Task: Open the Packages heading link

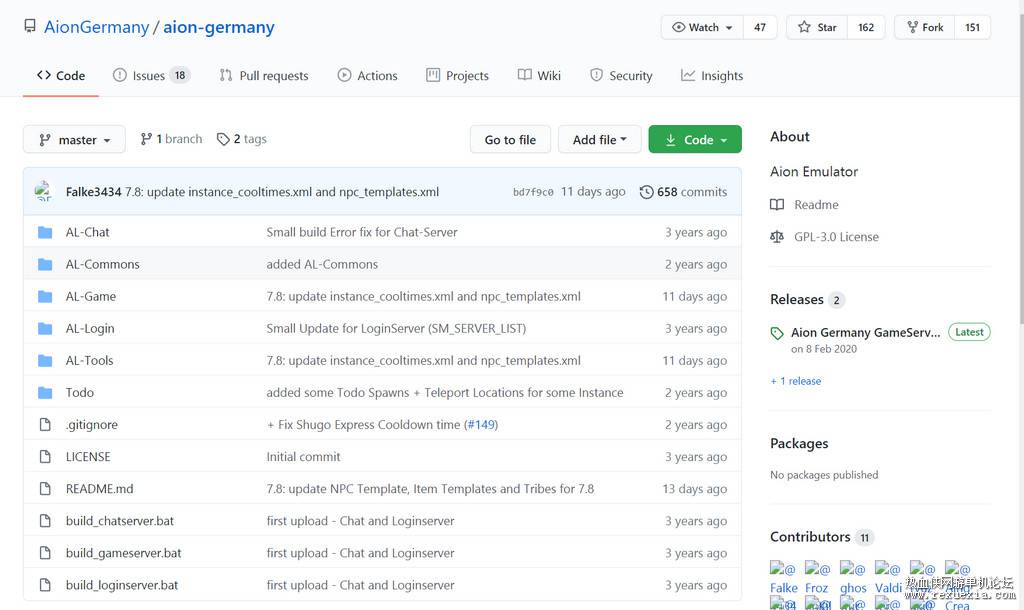Action: 799,443
